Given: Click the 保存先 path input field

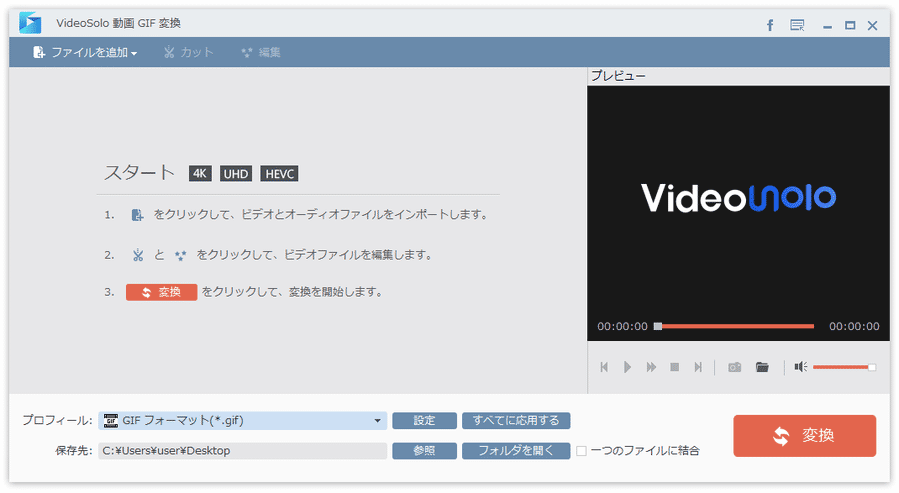Looking at the screenshot, I should 243,451.
